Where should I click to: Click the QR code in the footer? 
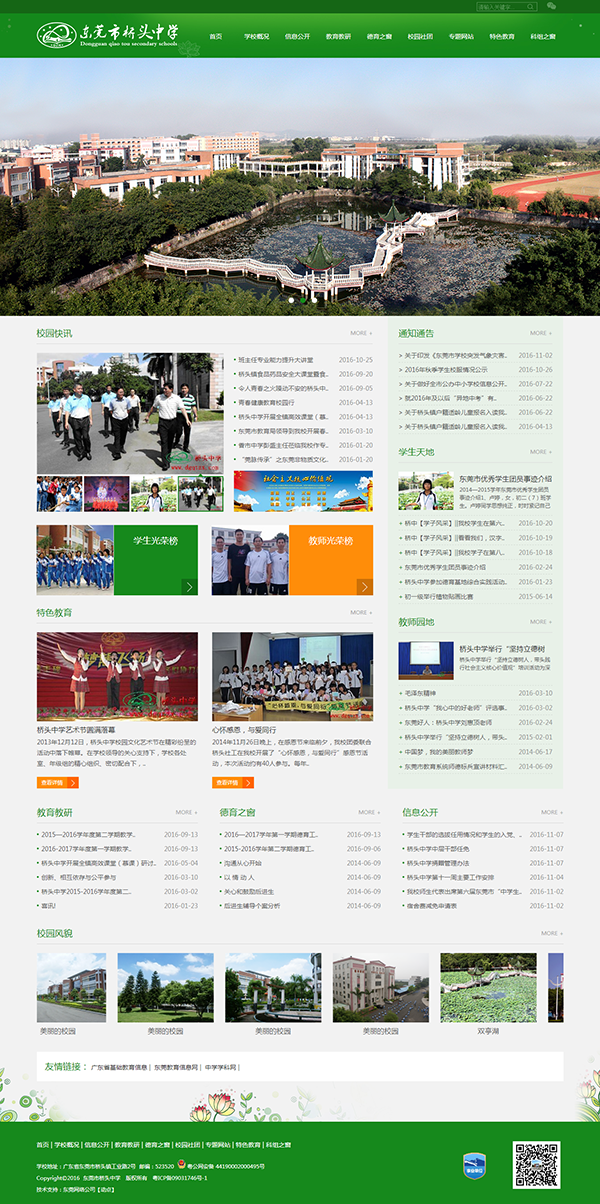(x=536, y=1164)
